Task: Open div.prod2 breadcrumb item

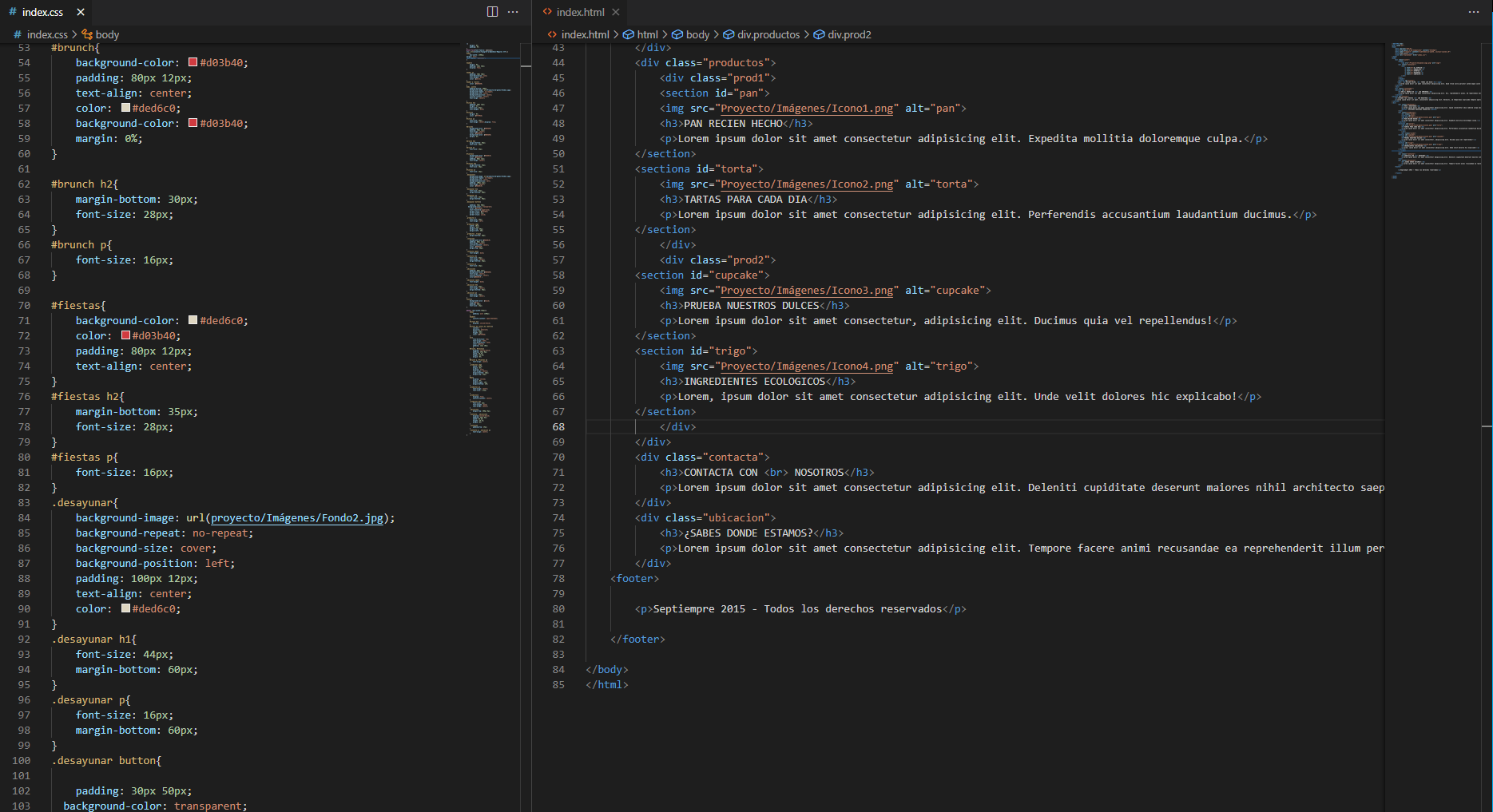Action: point(848,34)
